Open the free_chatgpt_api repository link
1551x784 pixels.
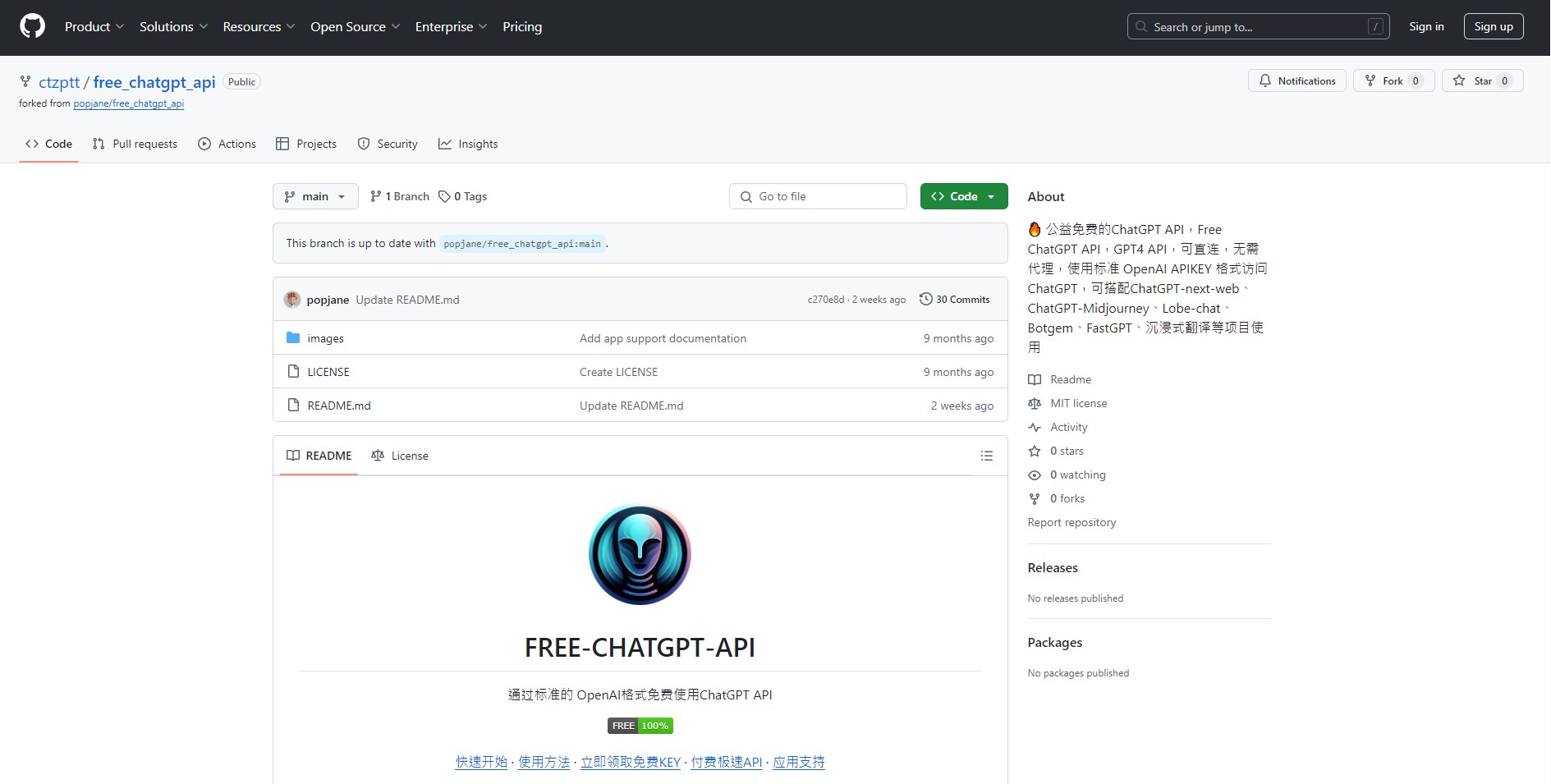click(x=154, y=82)
